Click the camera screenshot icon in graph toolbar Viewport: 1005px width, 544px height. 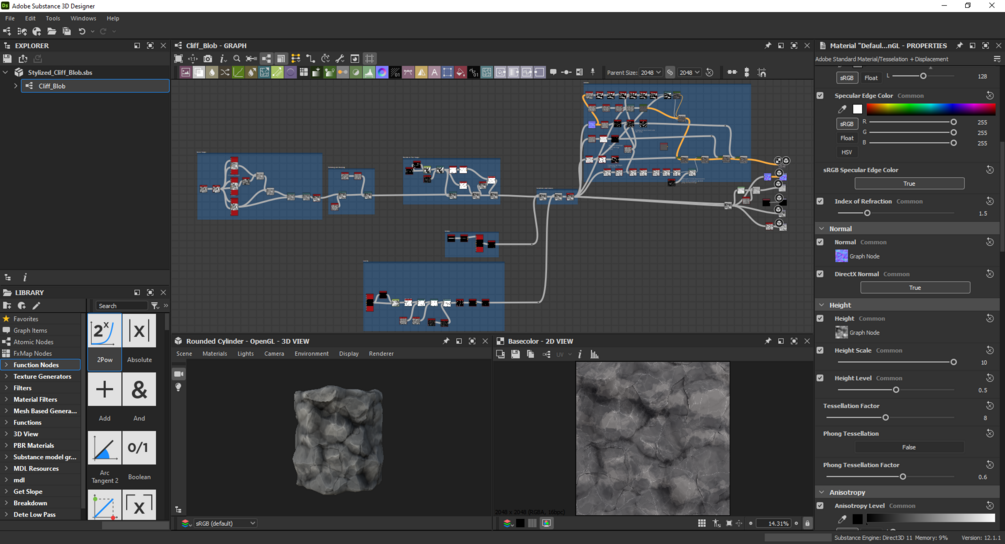tap(208, 59)
